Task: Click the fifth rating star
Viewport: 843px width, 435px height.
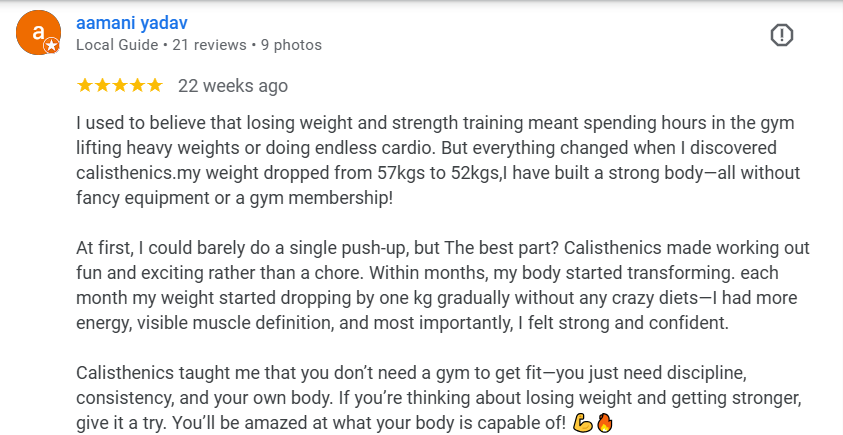Action: click(x=154, y=86)
